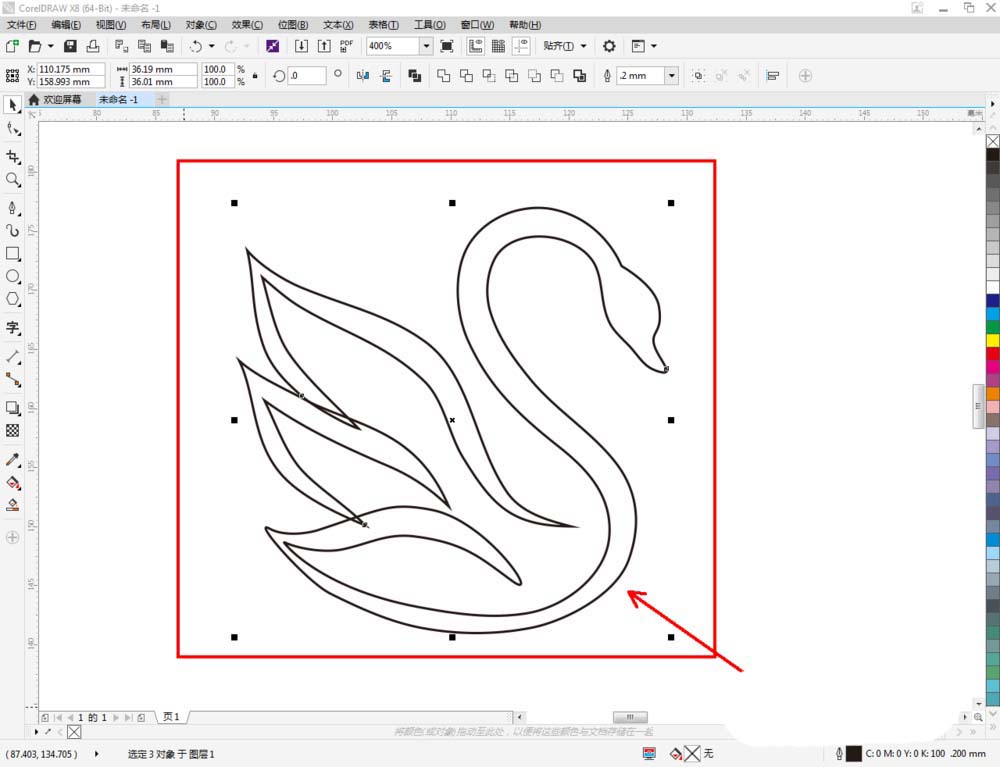The width and height of the screenshot is (1000, 767).
Task: Click the 页1 page tab
Action: [x=171, y=717]
